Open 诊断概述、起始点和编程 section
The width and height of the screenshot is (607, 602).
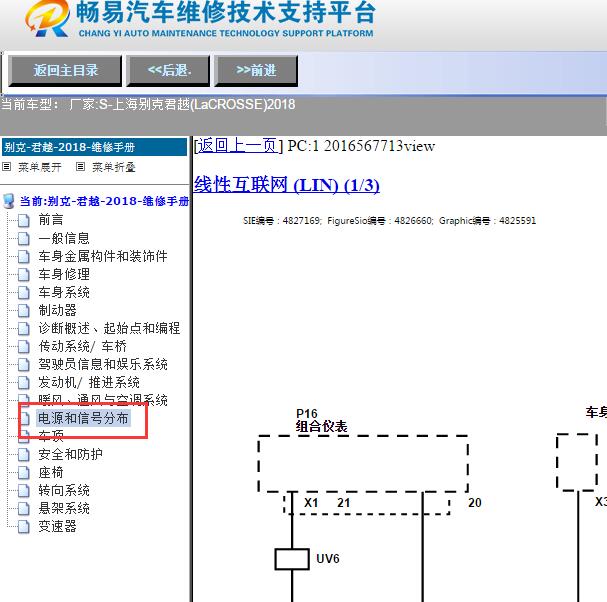(x=109, y=328)
